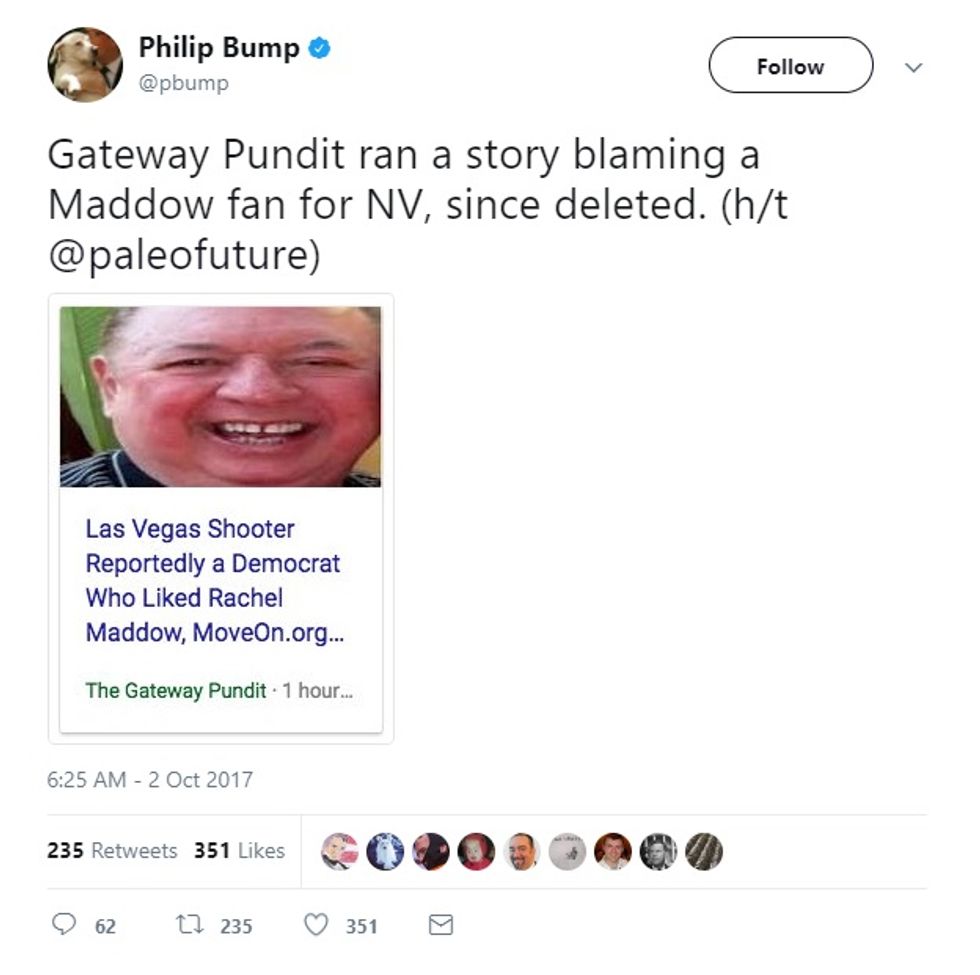View the 235 Retweets list
Image resolution: width=980 pixels, height=975 pixels.
click(x=112, y=851)
